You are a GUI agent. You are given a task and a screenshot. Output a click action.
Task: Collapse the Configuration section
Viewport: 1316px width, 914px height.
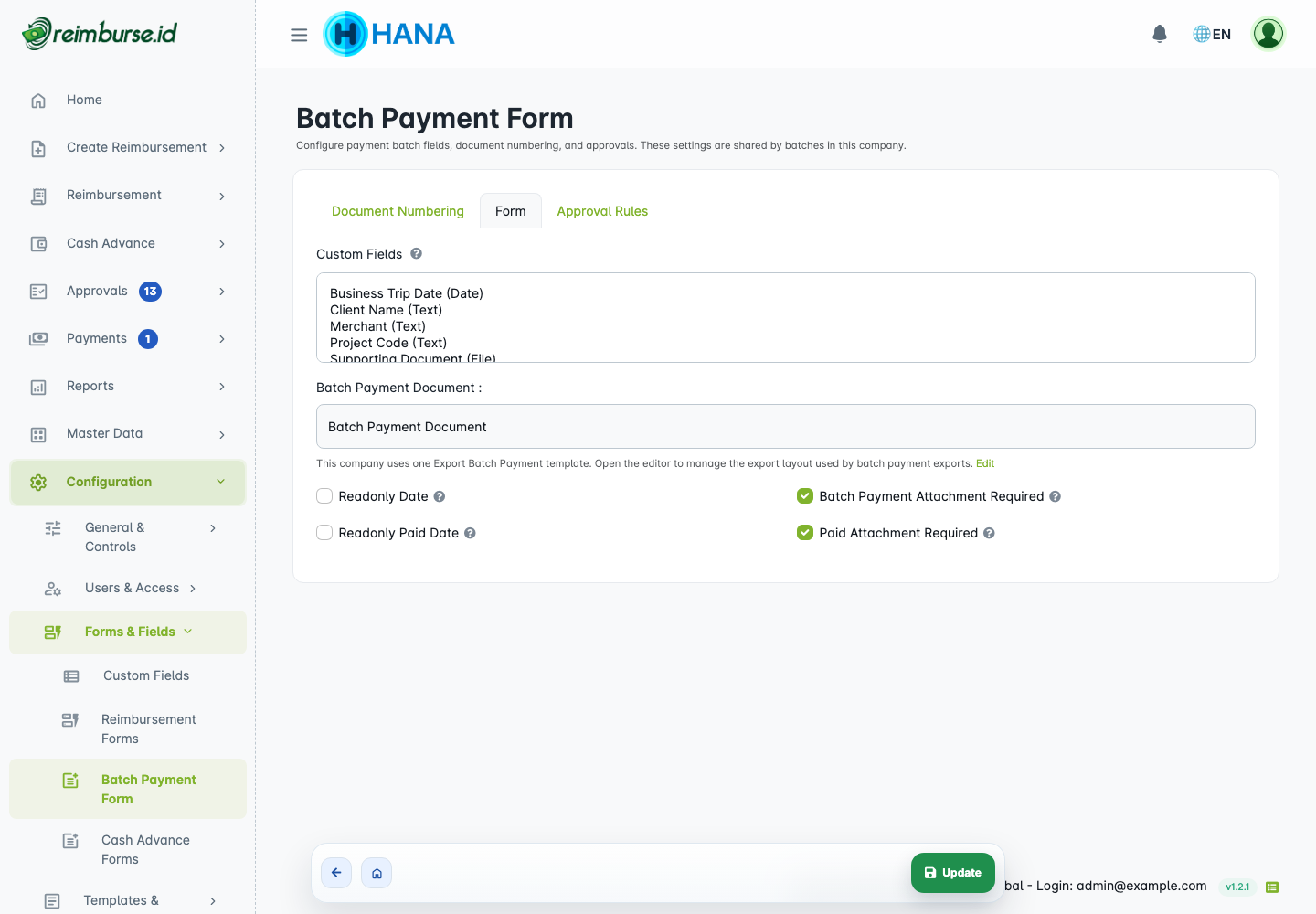coord(220,482)
